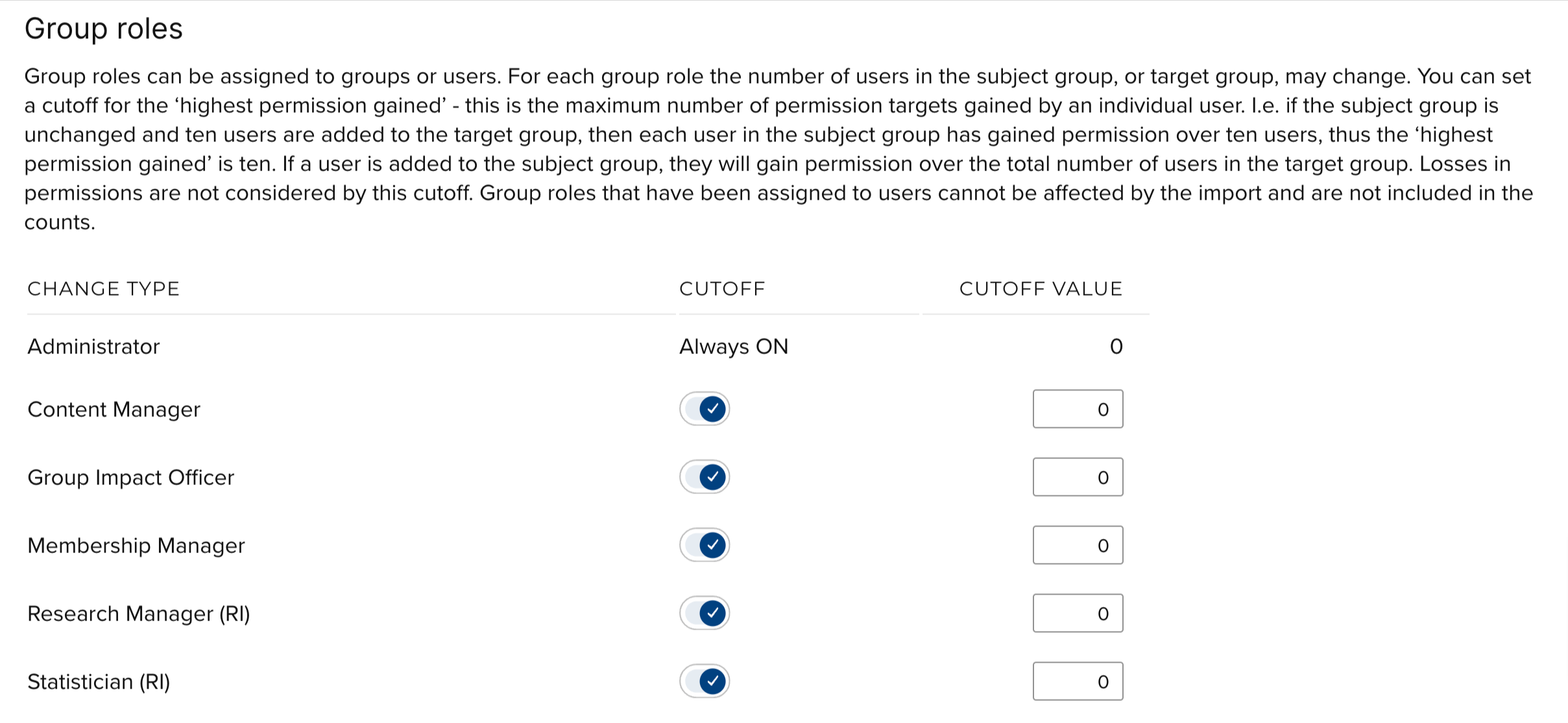Click the Membership Manager row label
This screenshot has height=723, width=1568.
click(x=136, y=546)
